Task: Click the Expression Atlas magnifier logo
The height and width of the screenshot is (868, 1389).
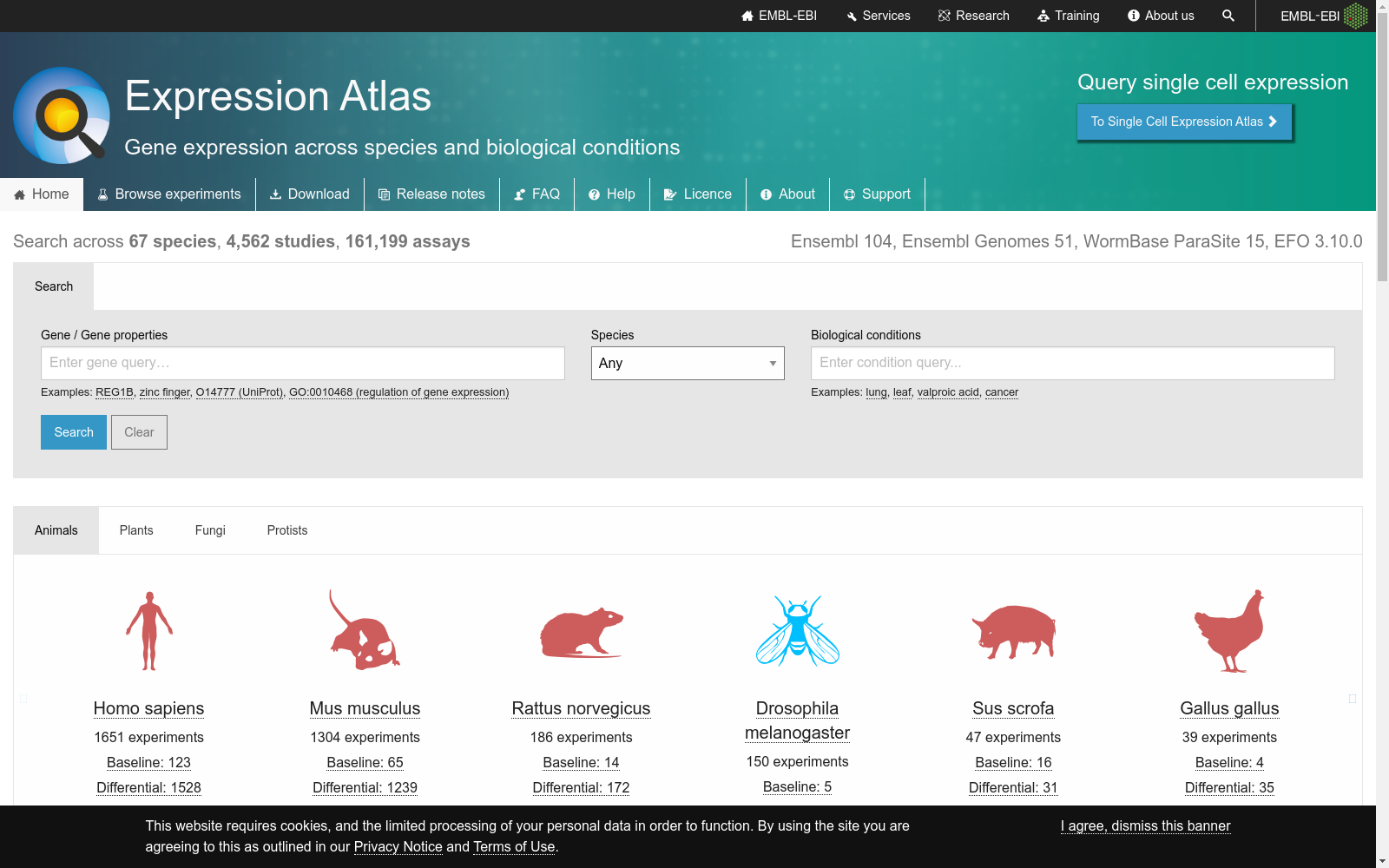Action: [62, 115]
